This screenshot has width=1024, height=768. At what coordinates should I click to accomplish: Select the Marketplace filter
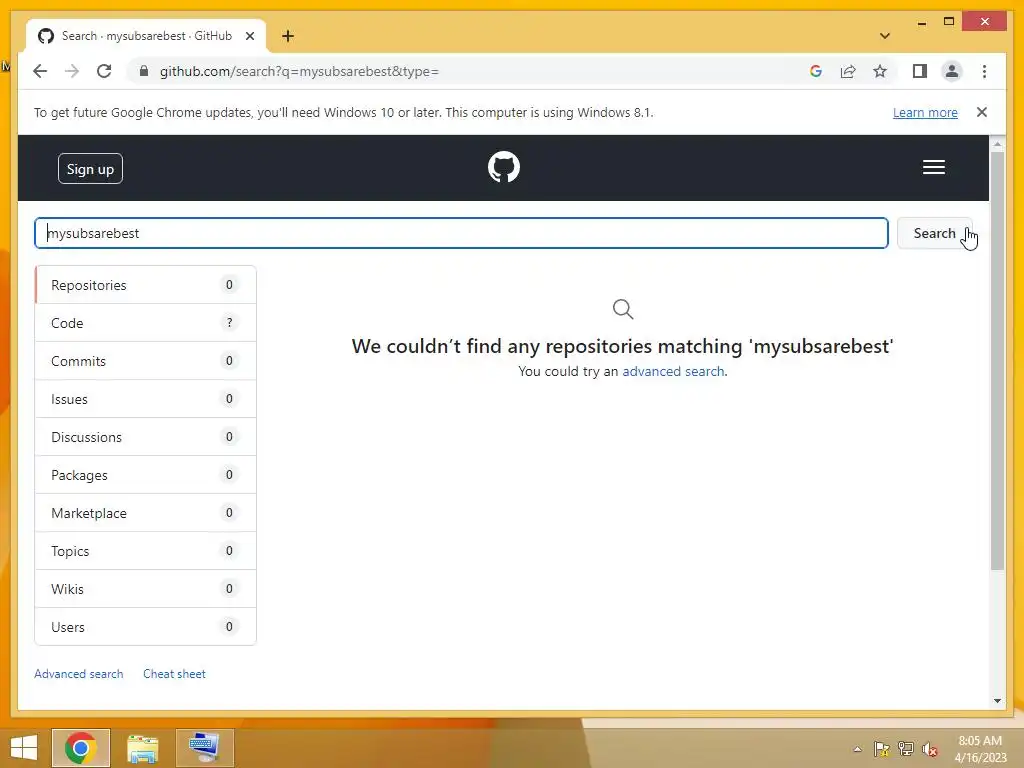pos(146,513)
